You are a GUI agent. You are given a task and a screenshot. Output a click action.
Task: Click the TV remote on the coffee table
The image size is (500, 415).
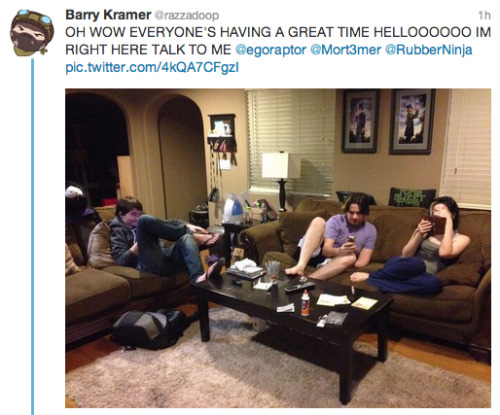[300, 286]
